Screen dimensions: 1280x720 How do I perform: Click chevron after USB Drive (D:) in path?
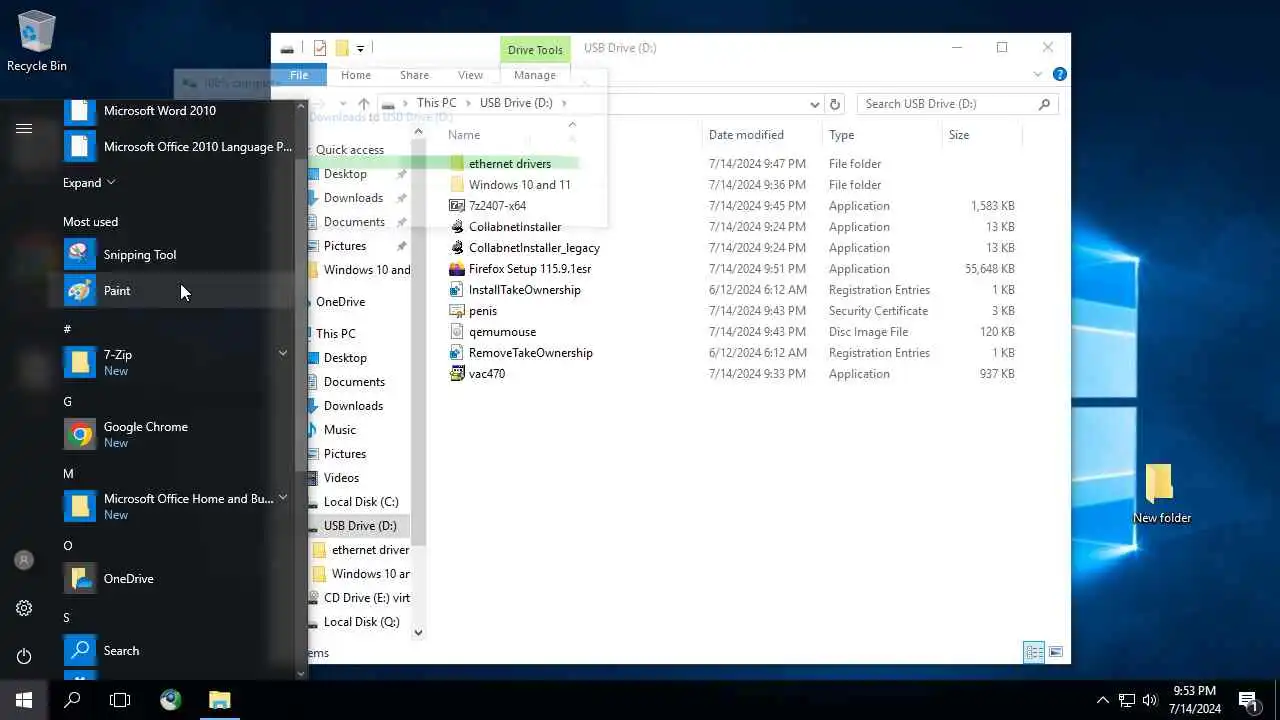pos(564,103)
